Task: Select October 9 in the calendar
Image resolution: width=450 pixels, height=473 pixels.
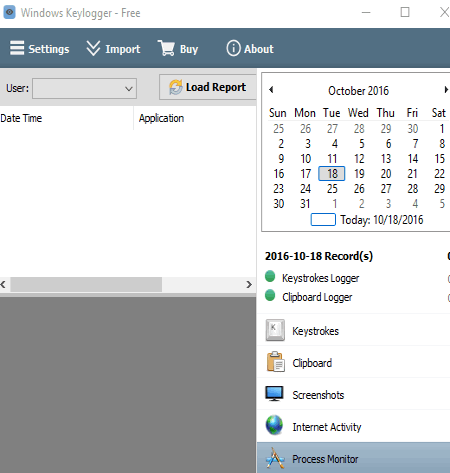Action: pos(281,159)
